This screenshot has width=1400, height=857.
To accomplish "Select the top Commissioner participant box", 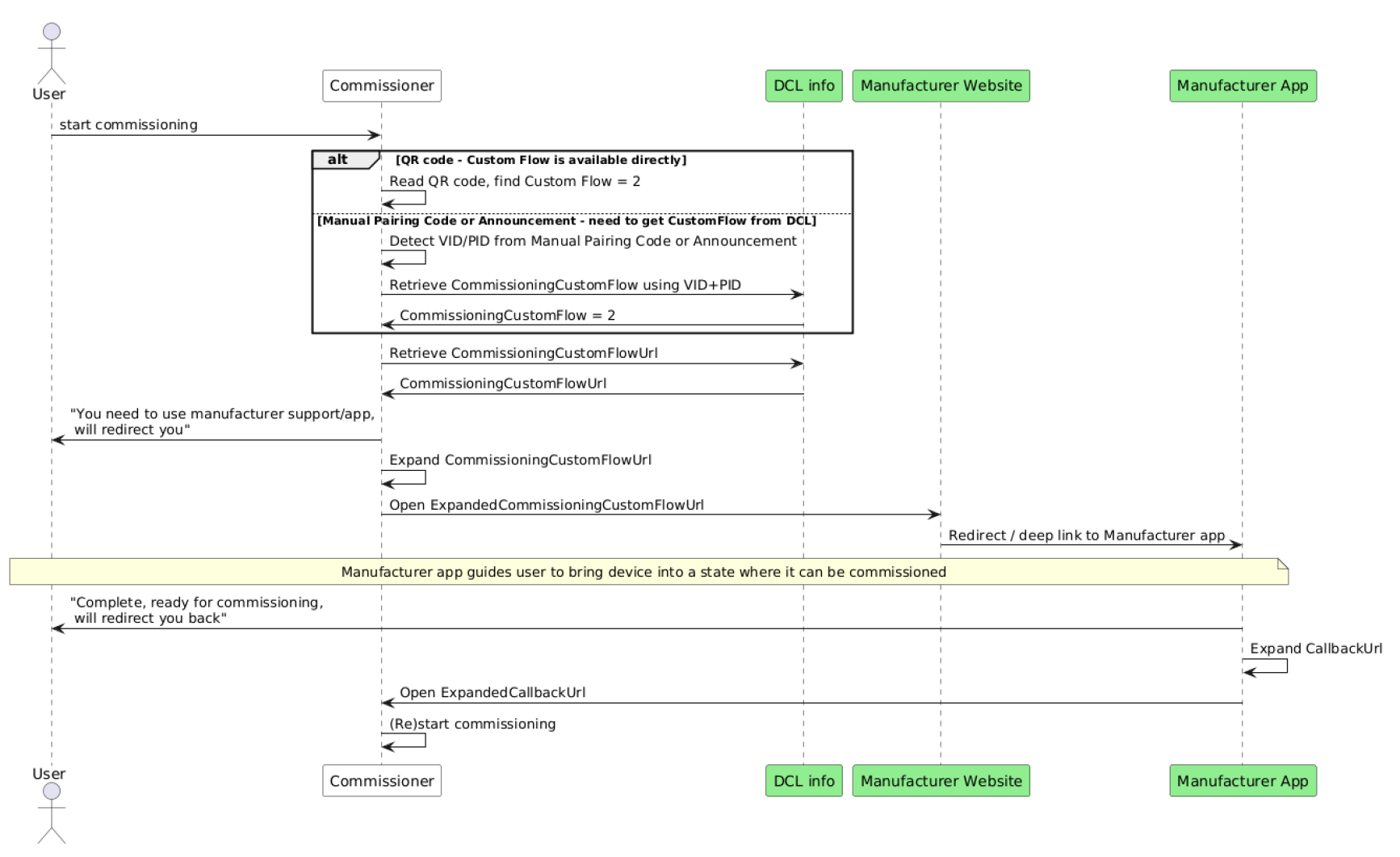I will point(382,86).
